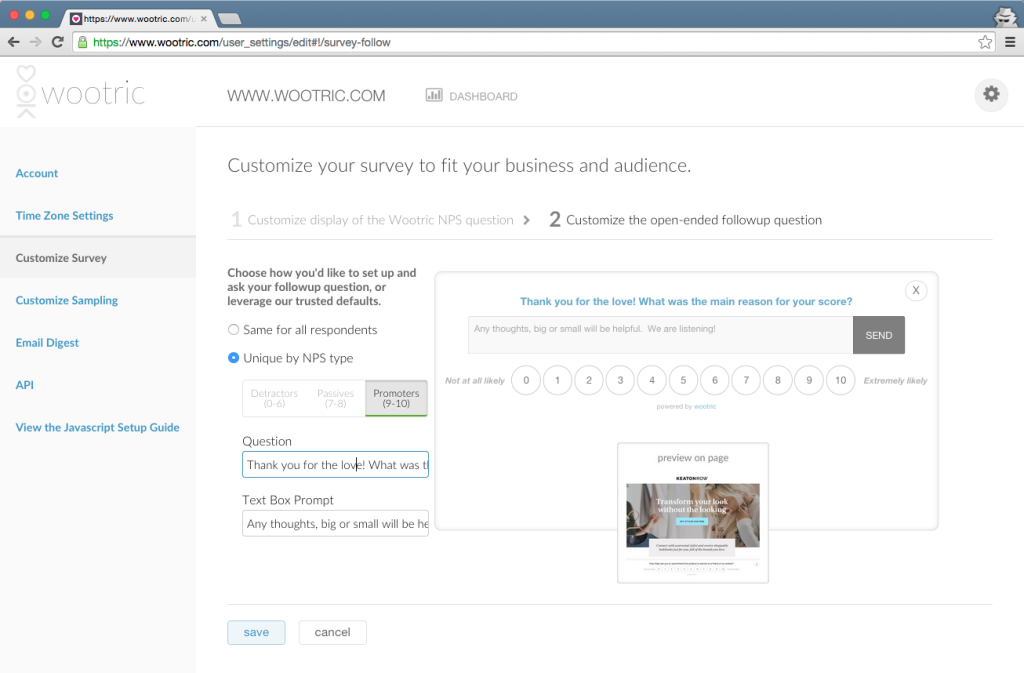1024x673 pixels.
Task: Select Same for all respondents
Action: point(233,330)
